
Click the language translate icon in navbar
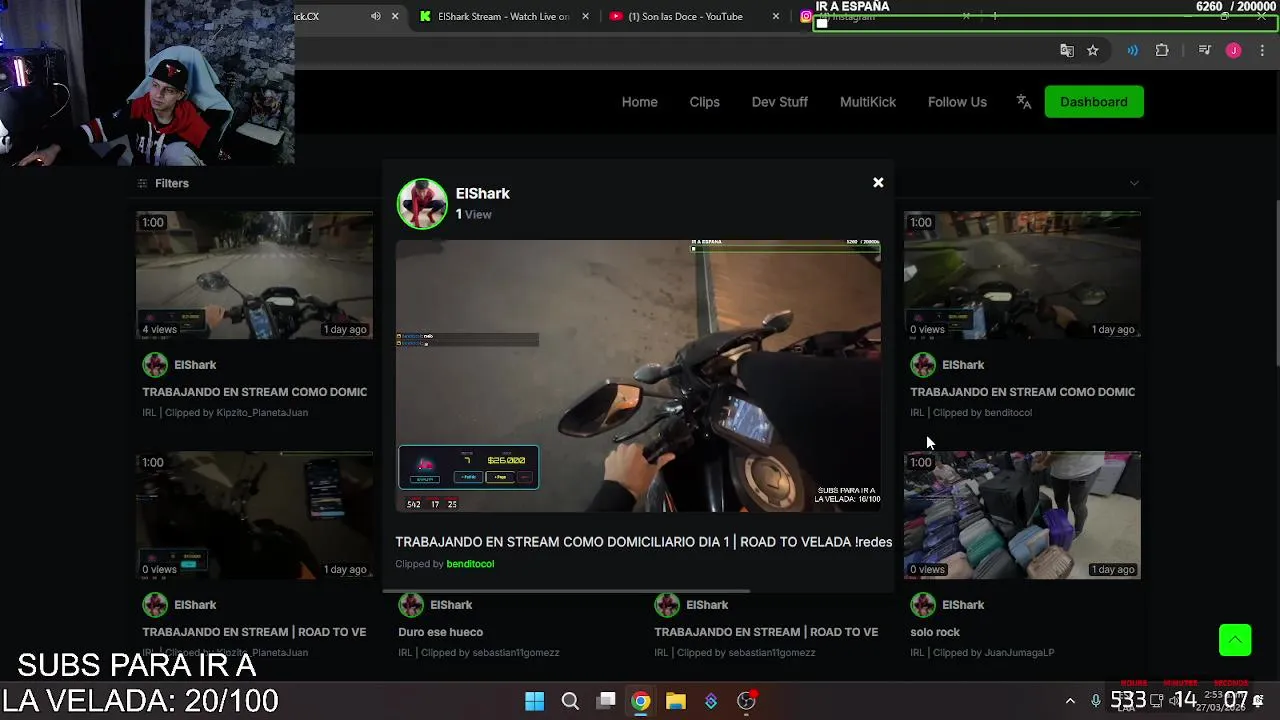pyautogui.click(x=1023, y=102)
